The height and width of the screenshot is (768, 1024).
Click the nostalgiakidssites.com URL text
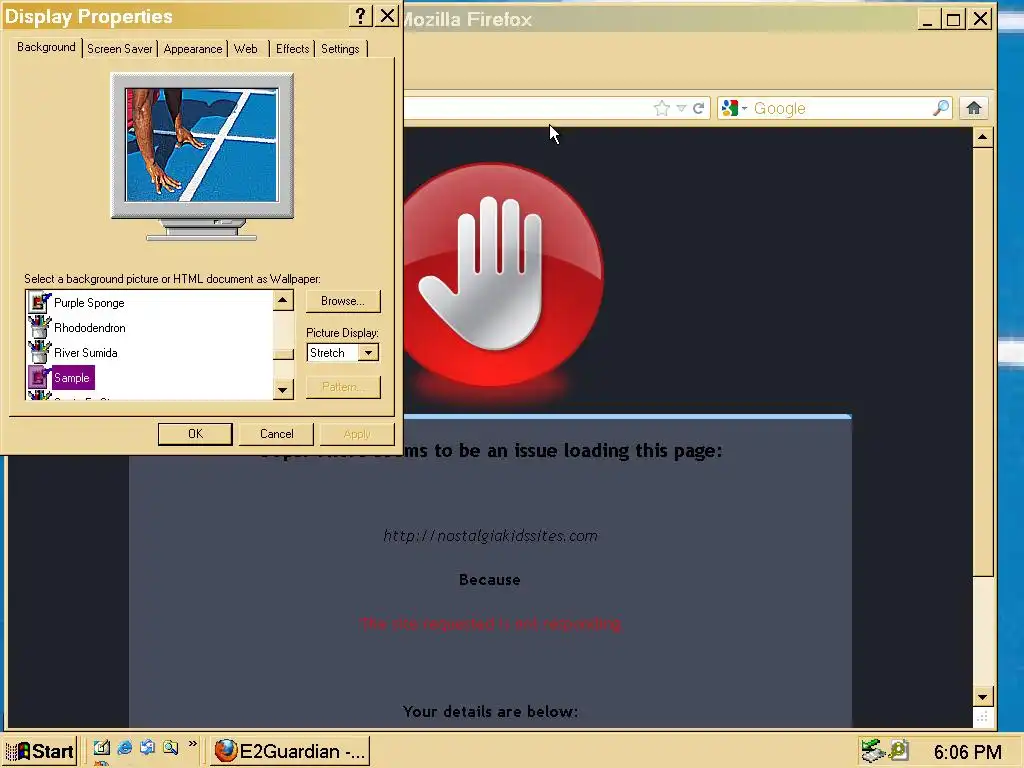coord(490,536)
